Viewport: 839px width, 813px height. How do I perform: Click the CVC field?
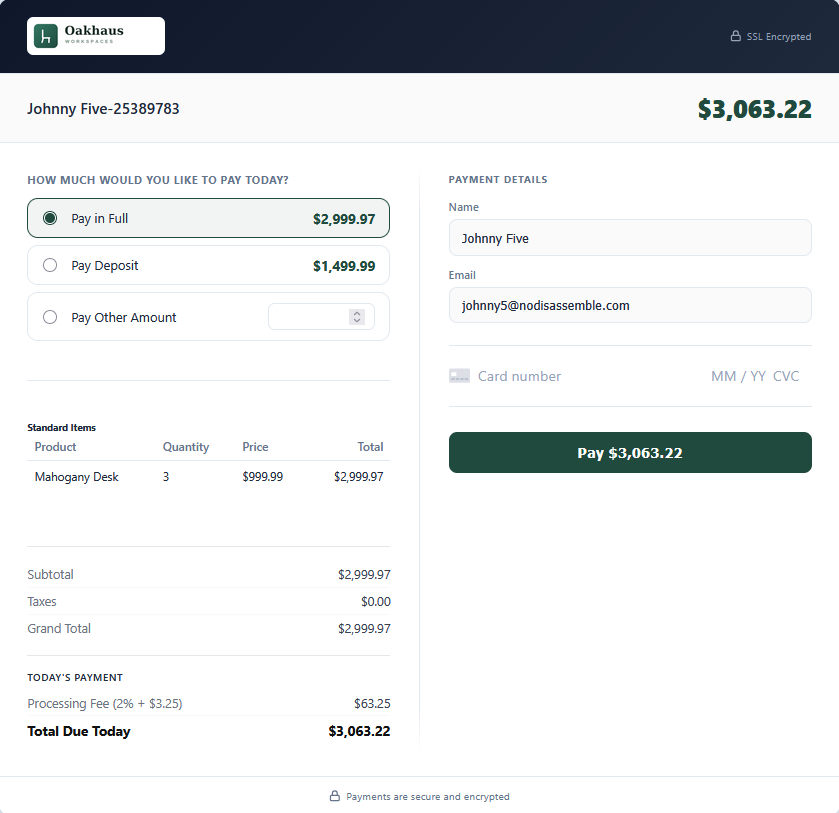pyautogui.click(x=786, y=376)
